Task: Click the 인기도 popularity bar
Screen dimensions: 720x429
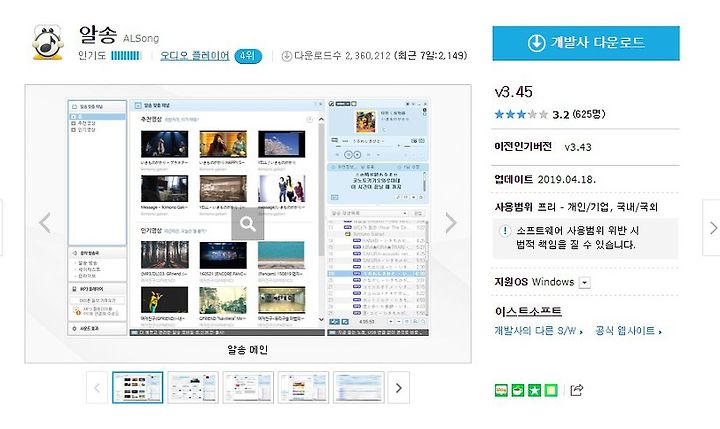Action: tap(126, 56)
